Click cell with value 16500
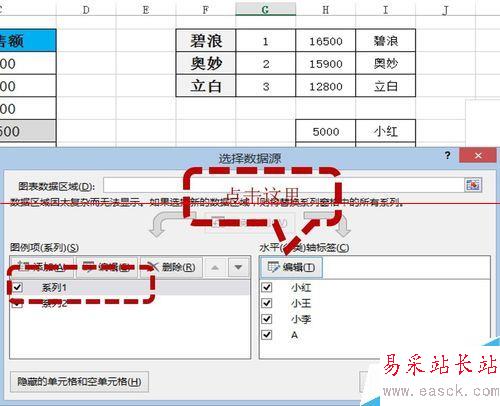The width and height of the screenshot is (500, 406). [325, 40]
